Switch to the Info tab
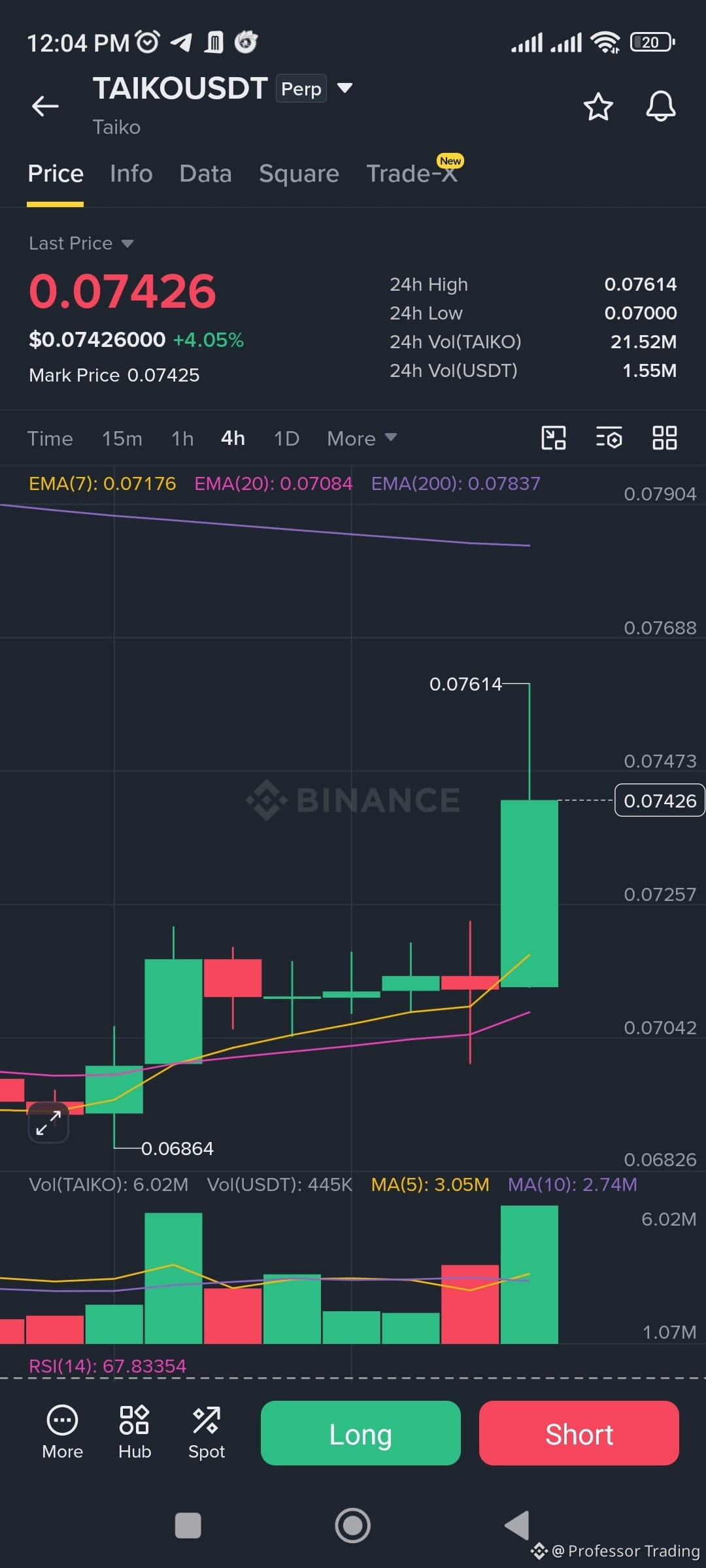 [131, 174]
